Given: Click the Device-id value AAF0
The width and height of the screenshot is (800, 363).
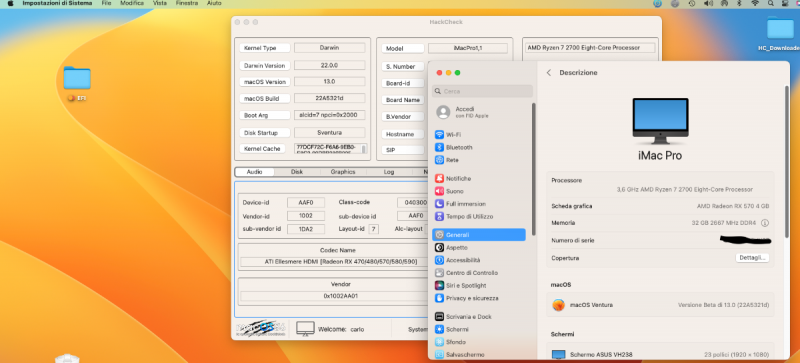Looking at the screenshot, I should (x=306, y=202).
